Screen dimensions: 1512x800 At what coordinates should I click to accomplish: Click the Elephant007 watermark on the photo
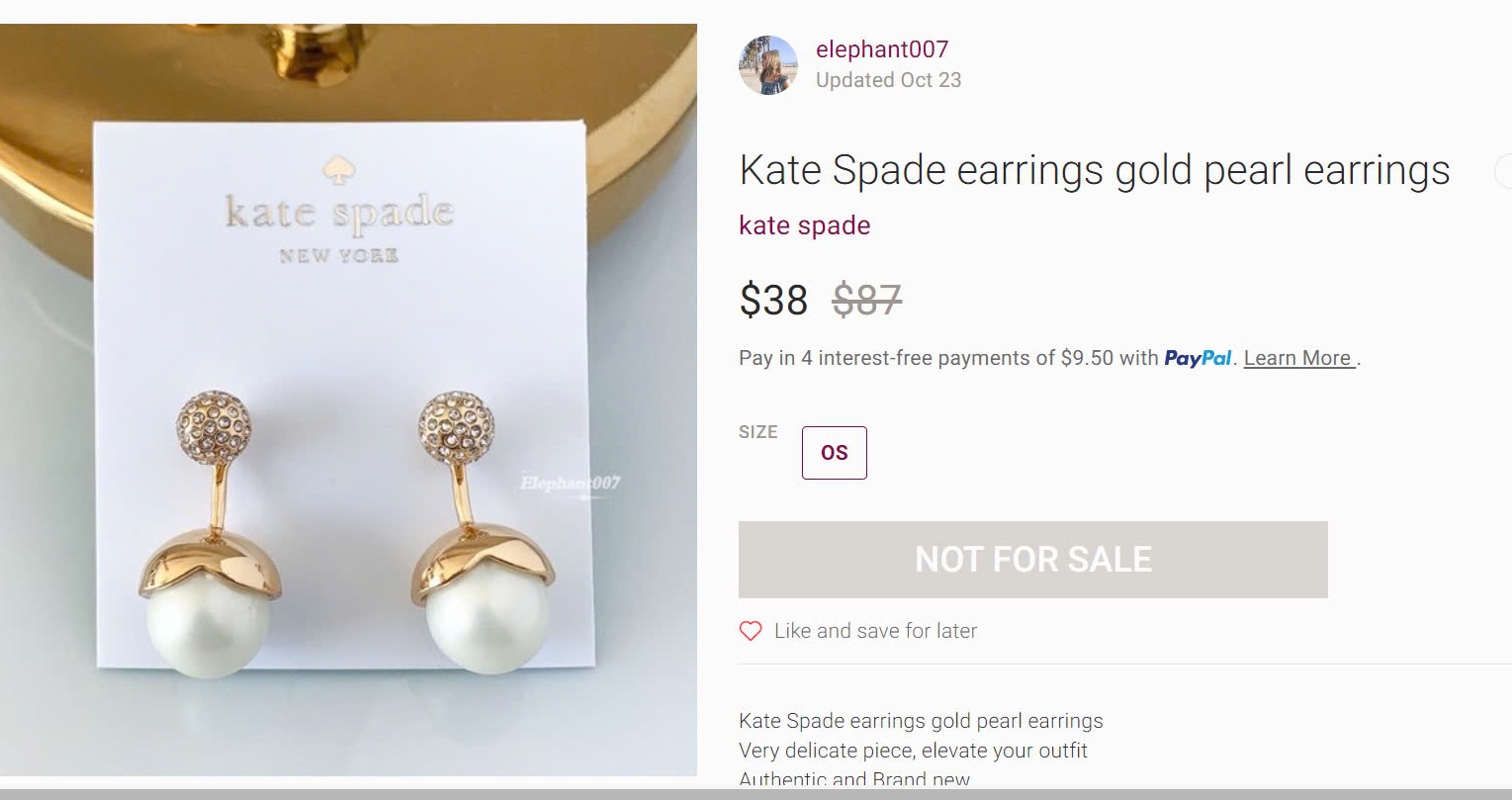tap(570, 483)
